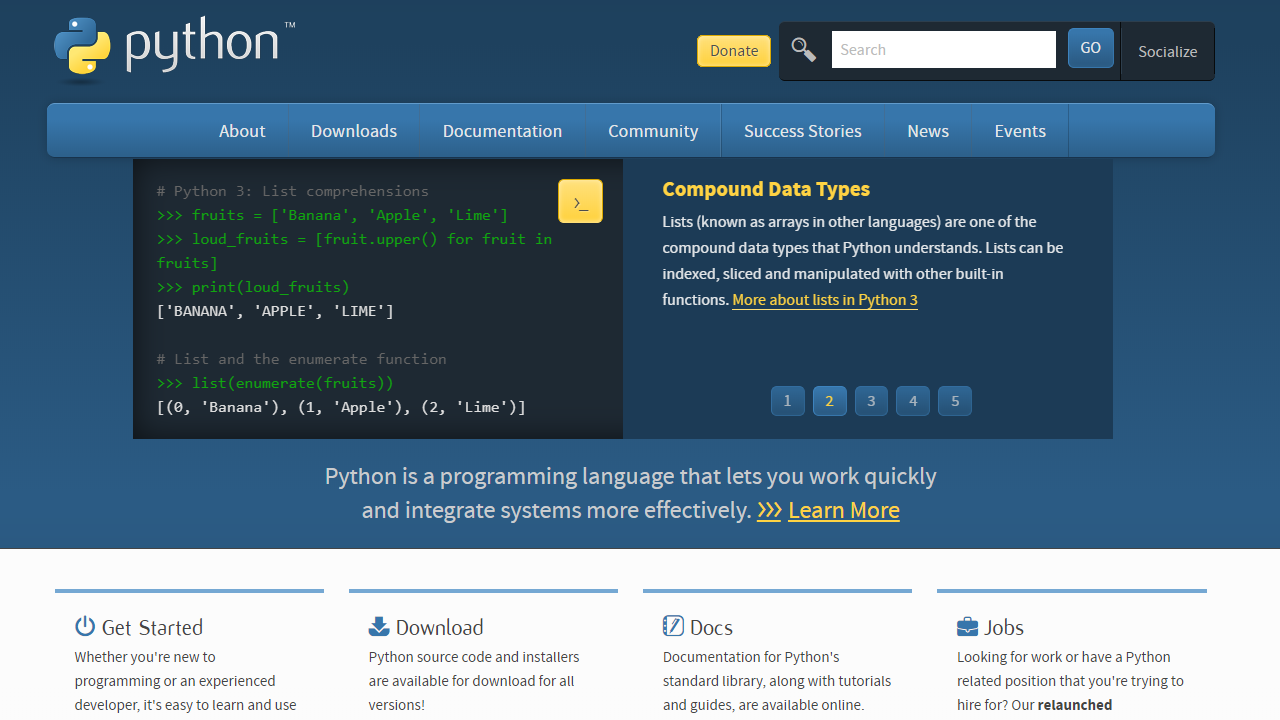Open the Events section
The height and width of the screenshot is (720, 1280).
[1019, 130]
